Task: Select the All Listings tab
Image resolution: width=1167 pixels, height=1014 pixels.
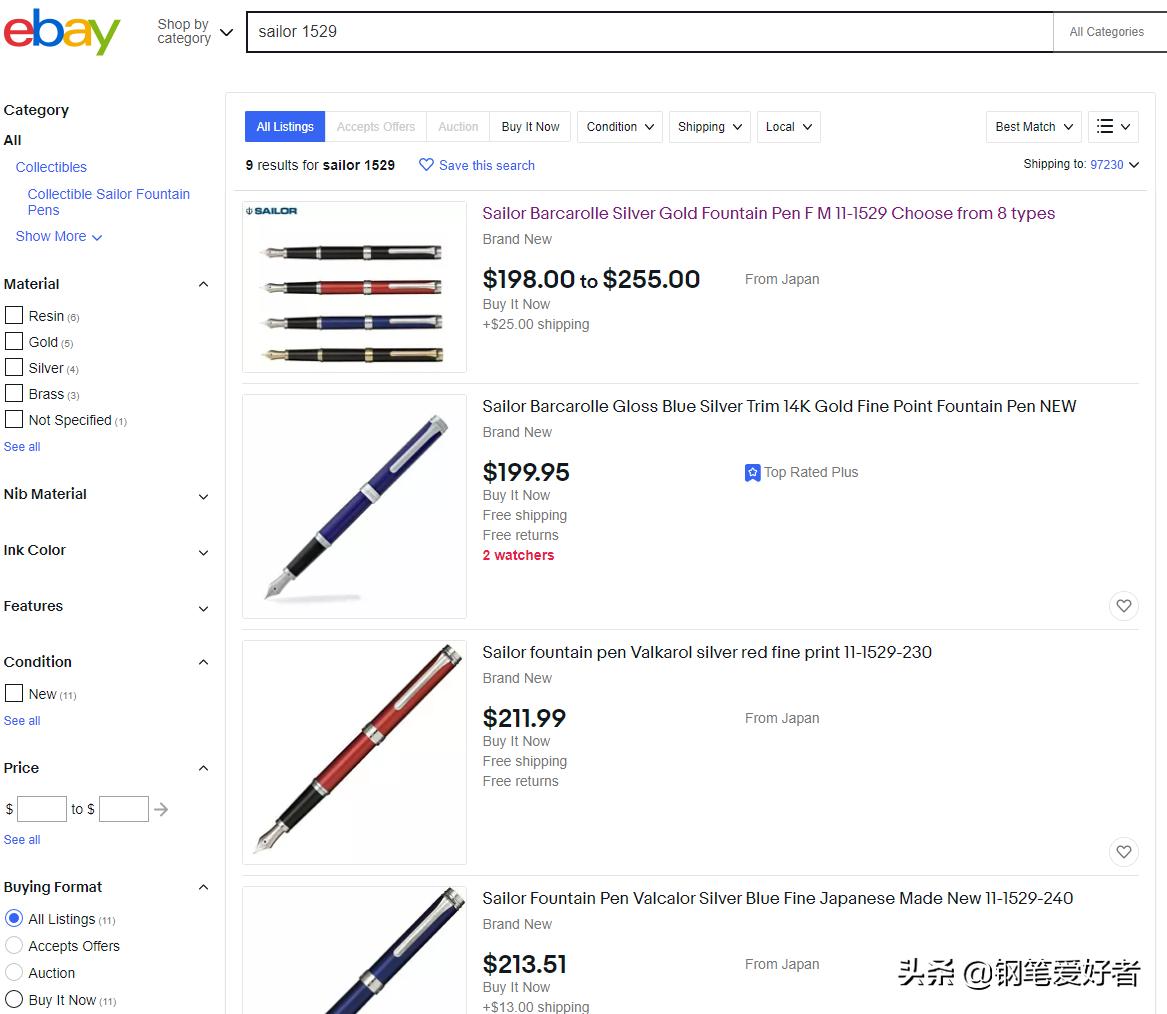Action: pos(285,127)
